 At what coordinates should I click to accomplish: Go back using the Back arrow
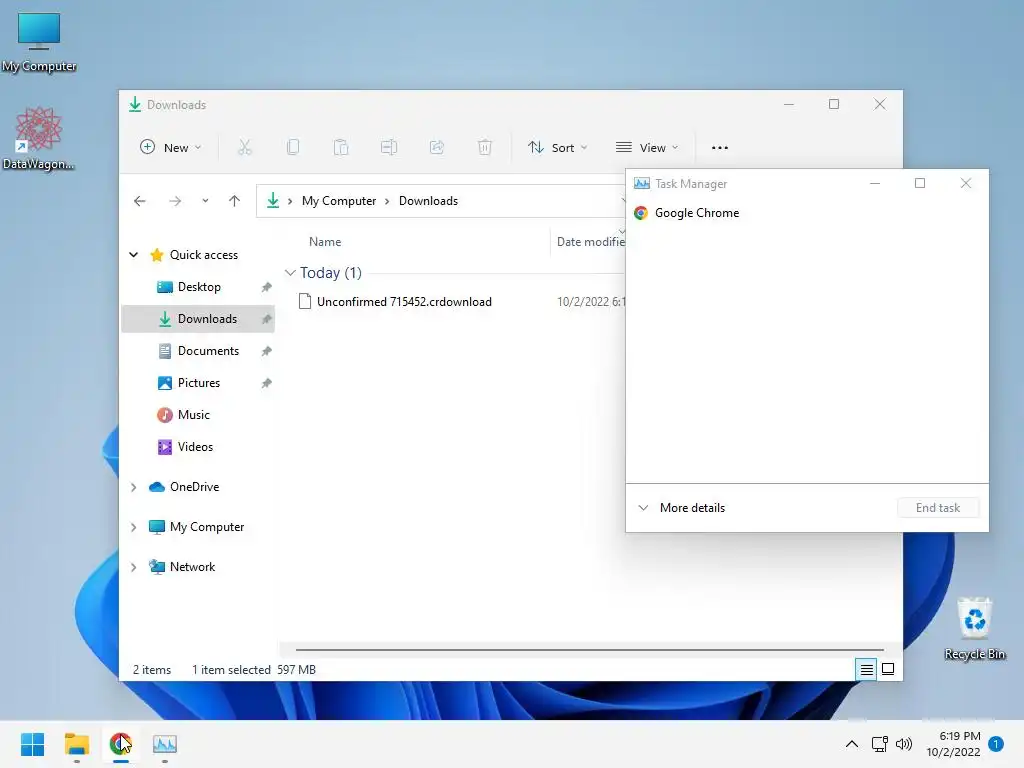click(140, 201)
